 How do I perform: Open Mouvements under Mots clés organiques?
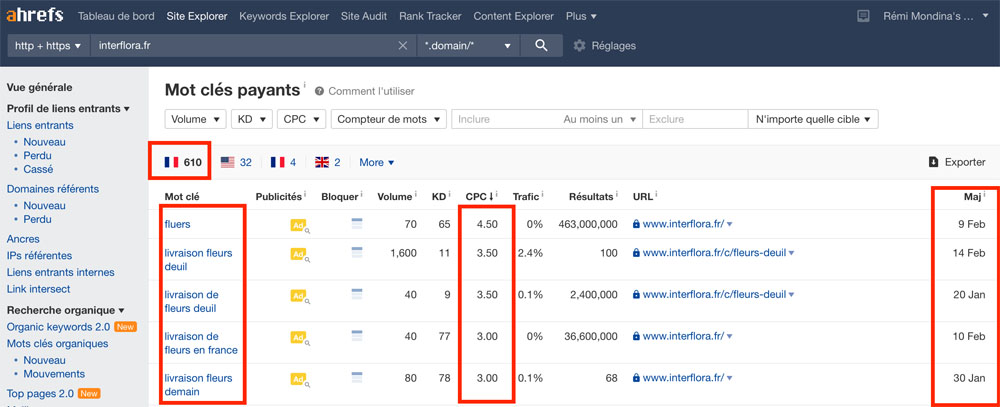point(54,374)
